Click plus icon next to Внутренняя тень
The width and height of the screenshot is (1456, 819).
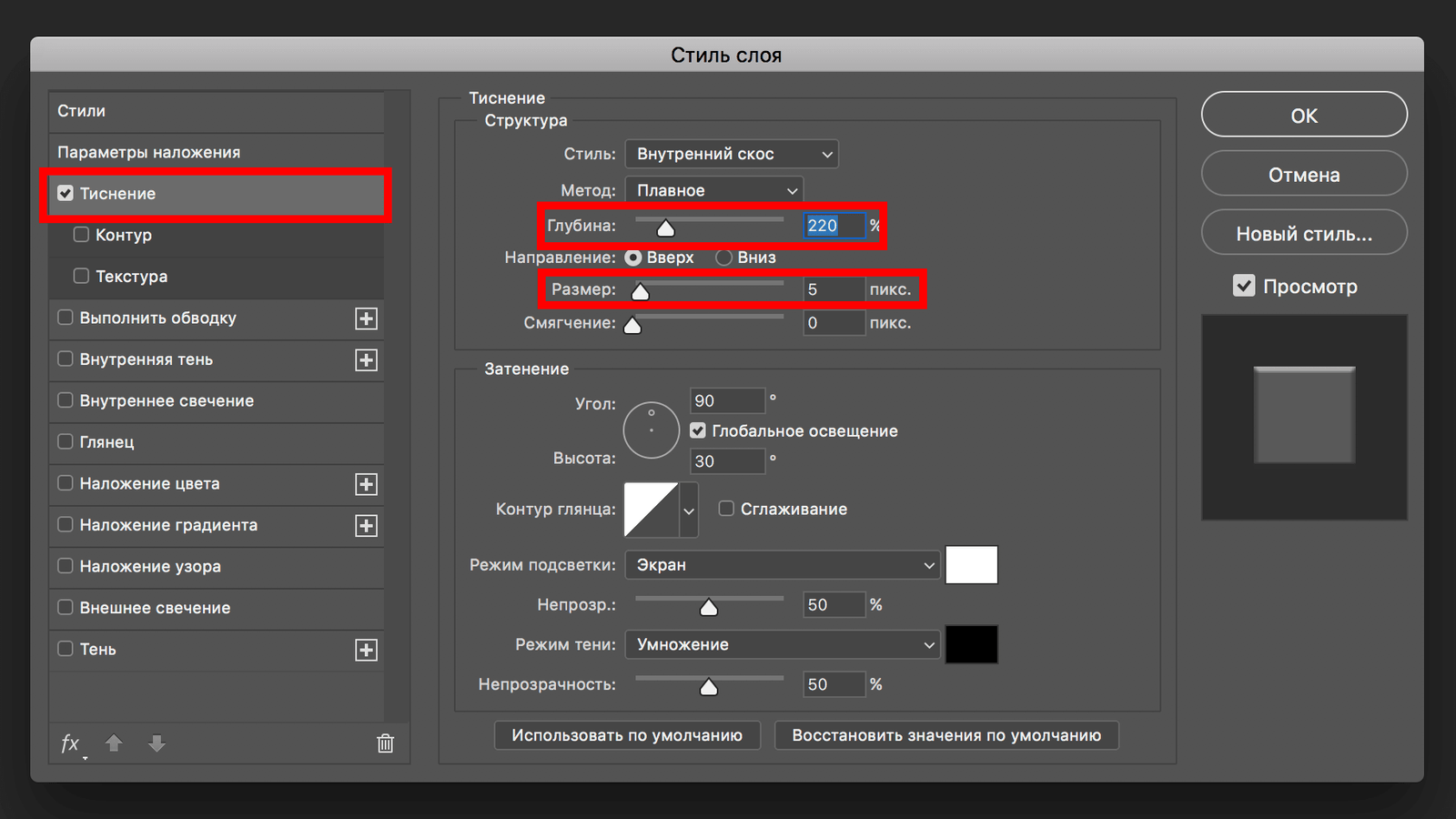click(366, 360)
